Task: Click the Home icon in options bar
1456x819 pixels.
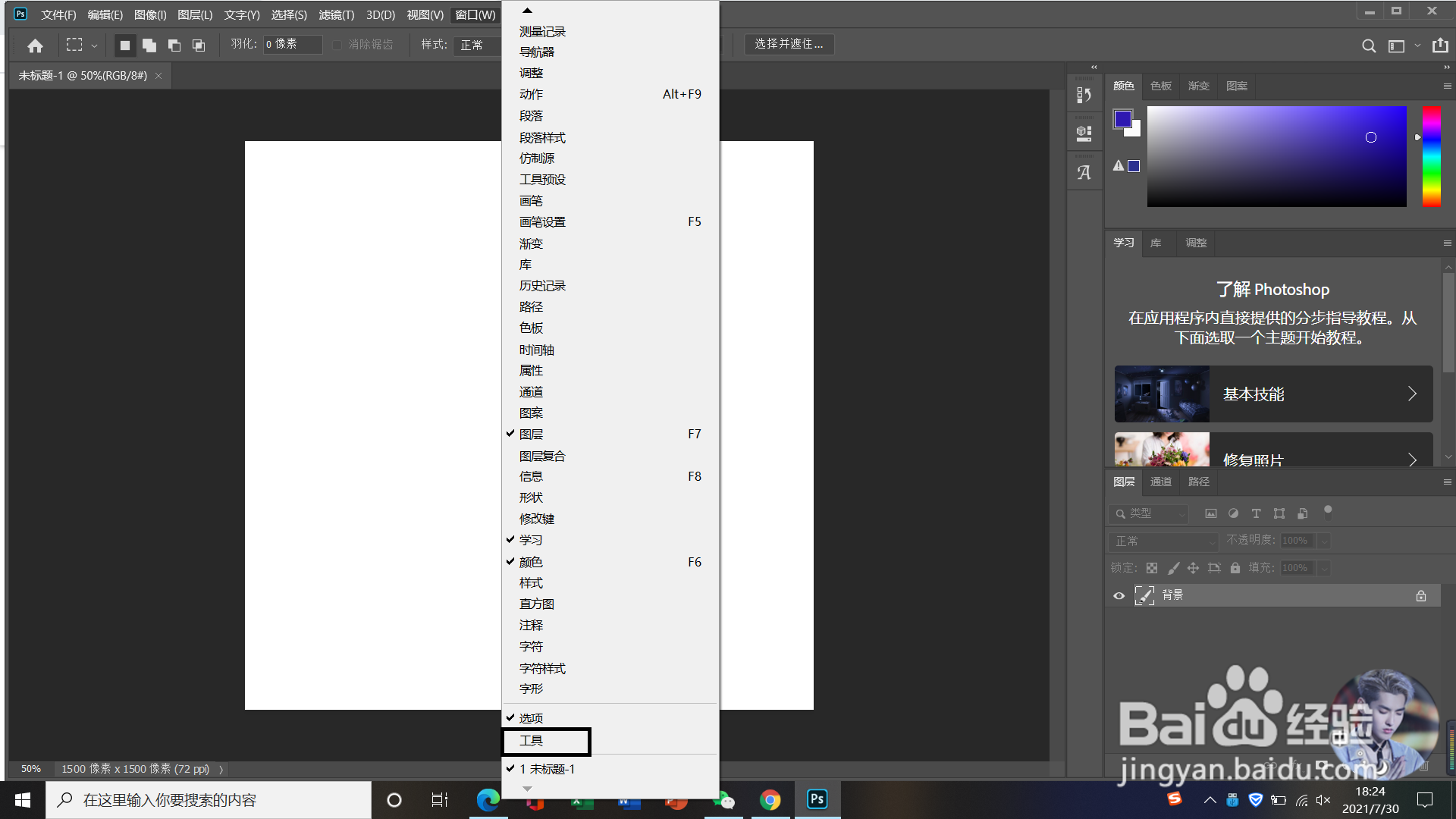Action: click(35, 45)
